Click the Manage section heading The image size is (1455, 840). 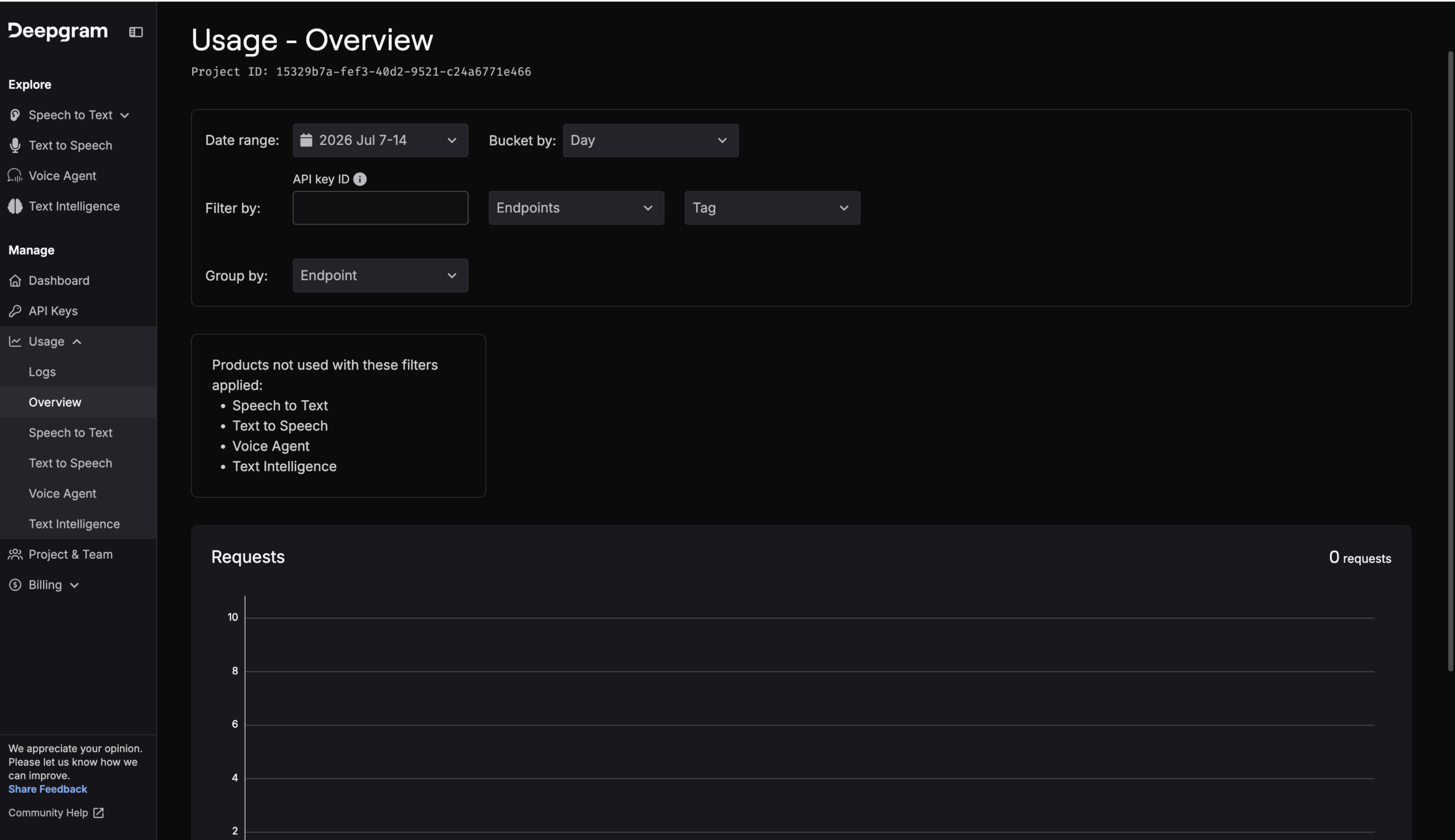(31, 251)
